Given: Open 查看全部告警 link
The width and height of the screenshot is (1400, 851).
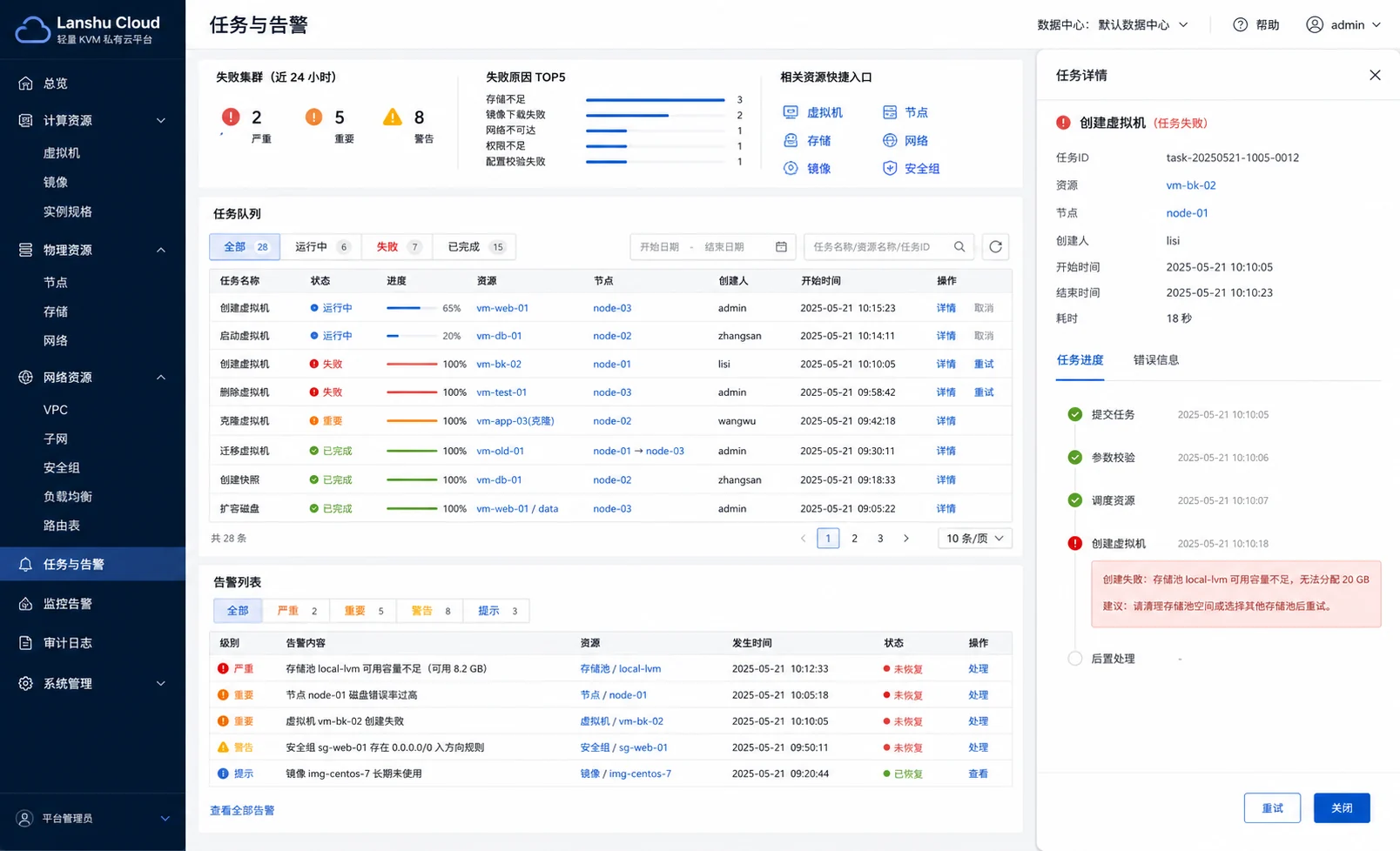Looking at the screenshot, I should tap(242, 811).
